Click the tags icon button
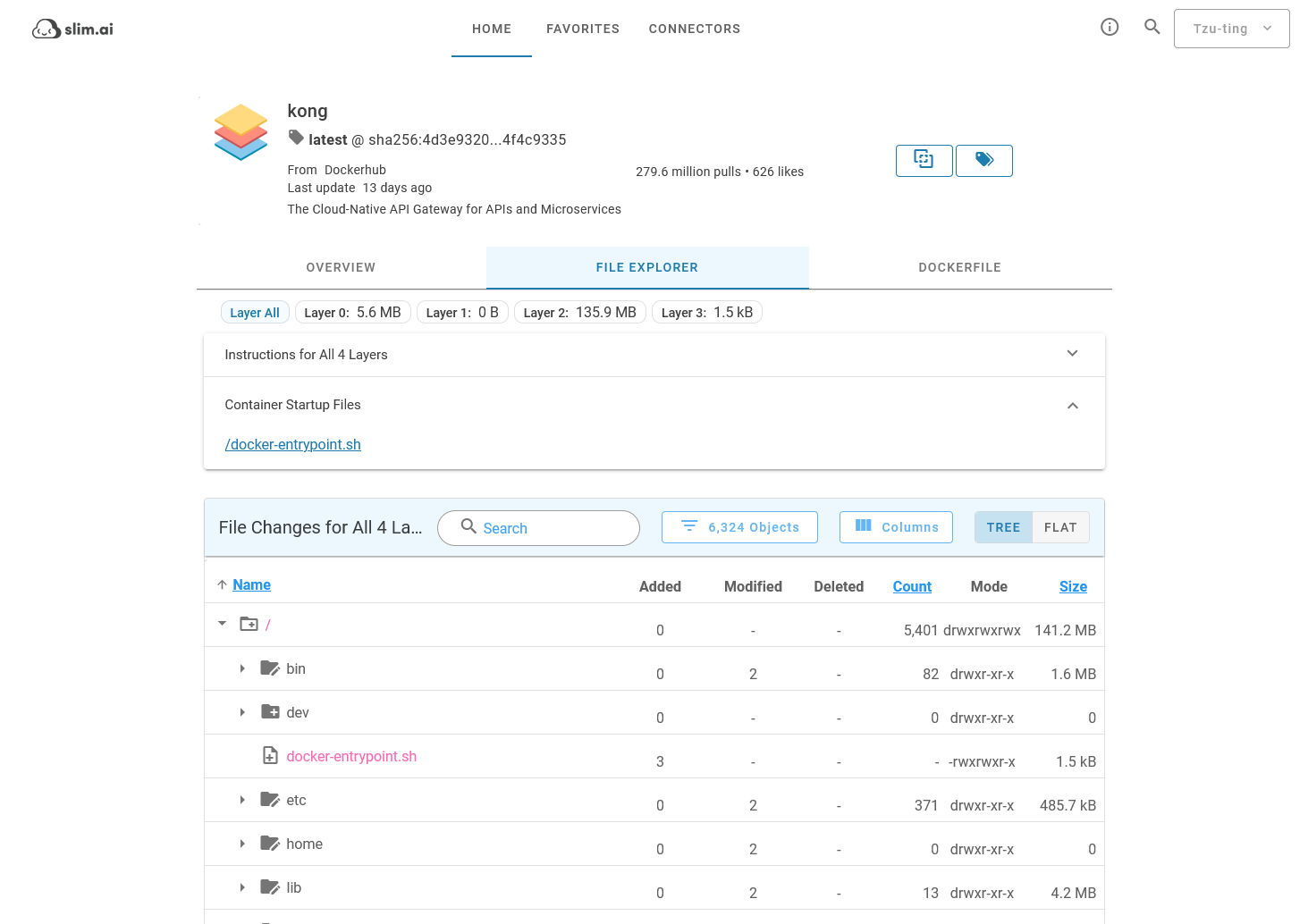This screenshot has width=1308, height=924. pos(983,160)
